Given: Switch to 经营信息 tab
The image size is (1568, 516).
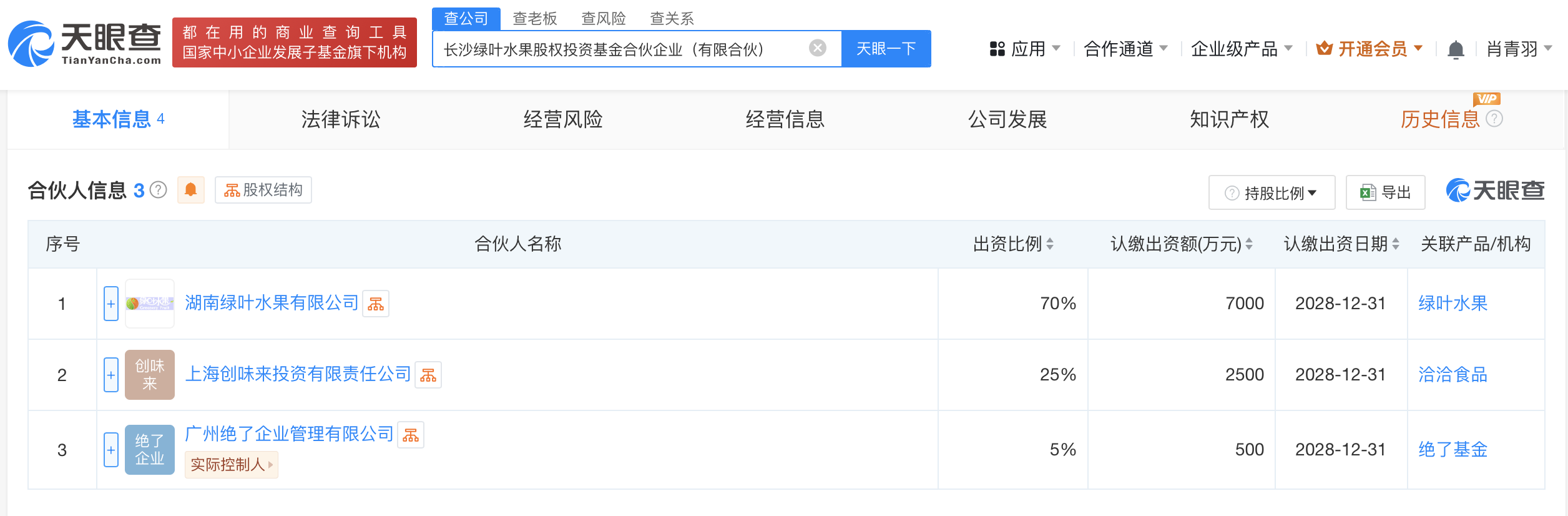Looking at the screenshot, I should (x=785, y=119).
